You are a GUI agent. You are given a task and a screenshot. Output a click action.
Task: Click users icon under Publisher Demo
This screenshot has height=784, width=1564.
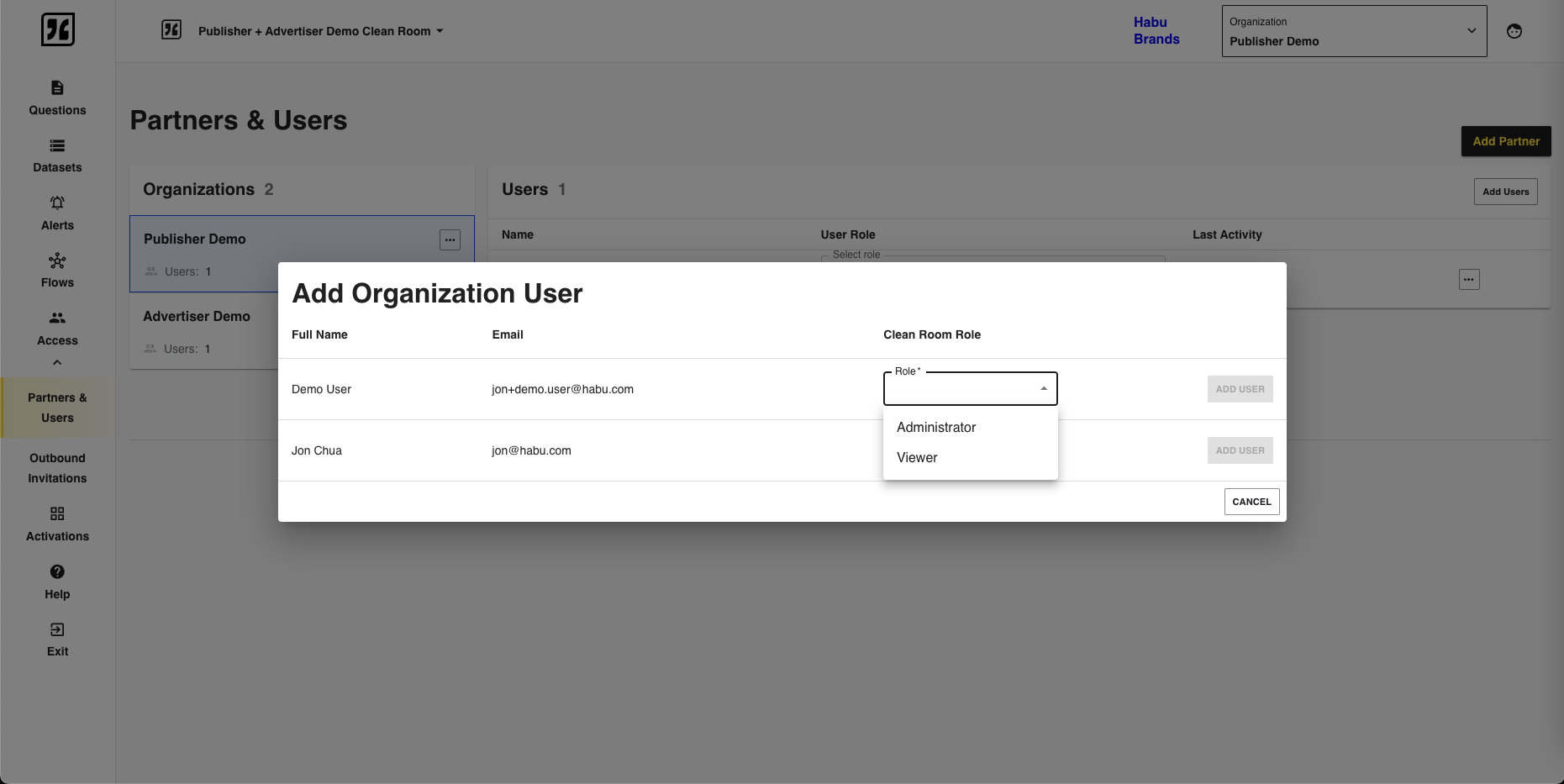[x=151, y=271]
